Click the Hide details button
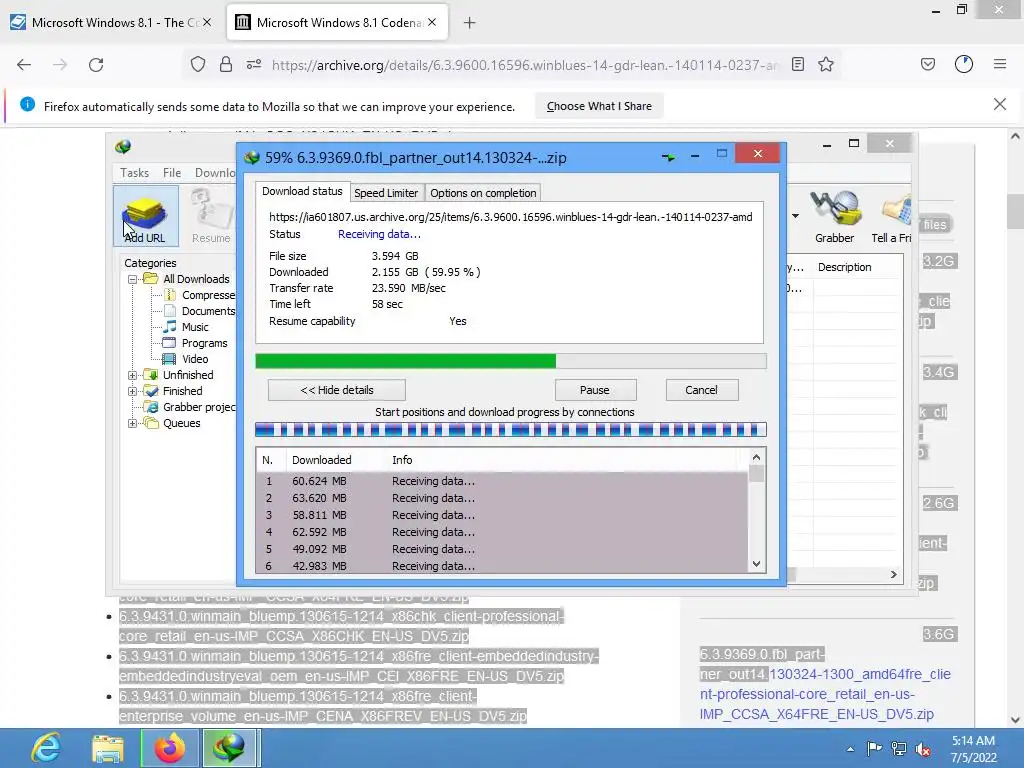Viewport: 1024px width, 768px height. click(x=337, y=390)
